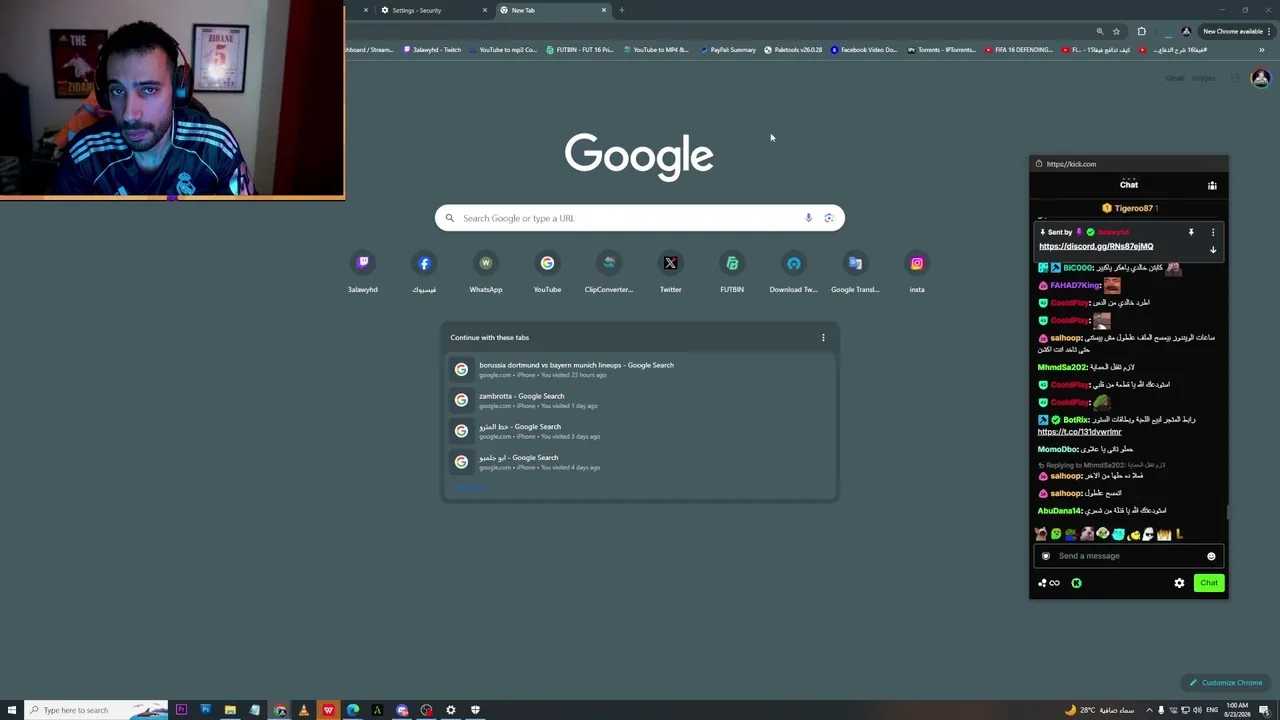
Task: Open the Download Tw... shortcut tile
Action: [x=793, y=272]
